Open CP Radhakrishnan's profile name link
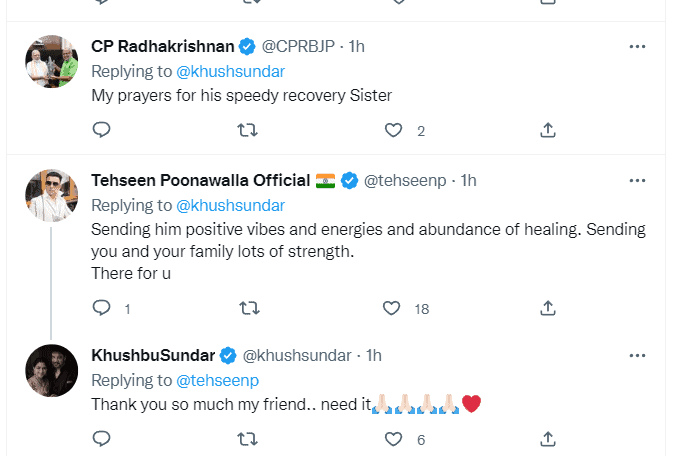Image resolution: width=686 pixels, height=456 pixels. pos(162,46)
